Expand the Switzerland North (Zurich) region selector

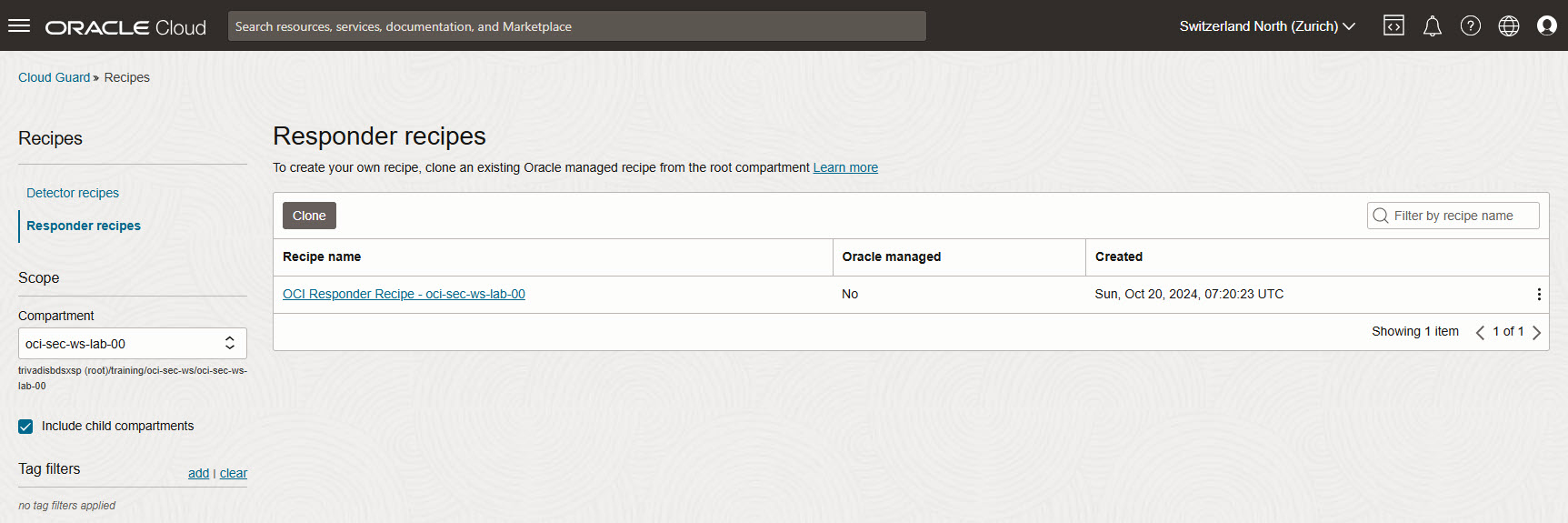tap(1267, 26)
